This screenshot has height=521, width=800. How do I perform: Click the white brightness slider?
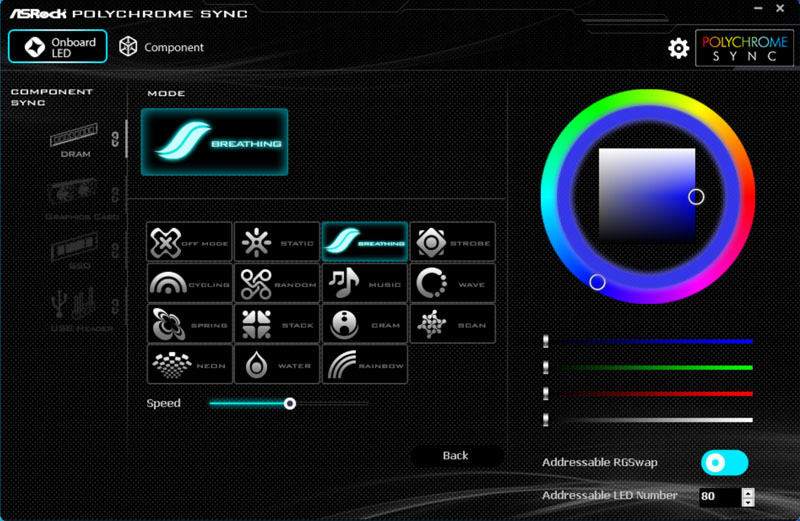click(649, 420)
